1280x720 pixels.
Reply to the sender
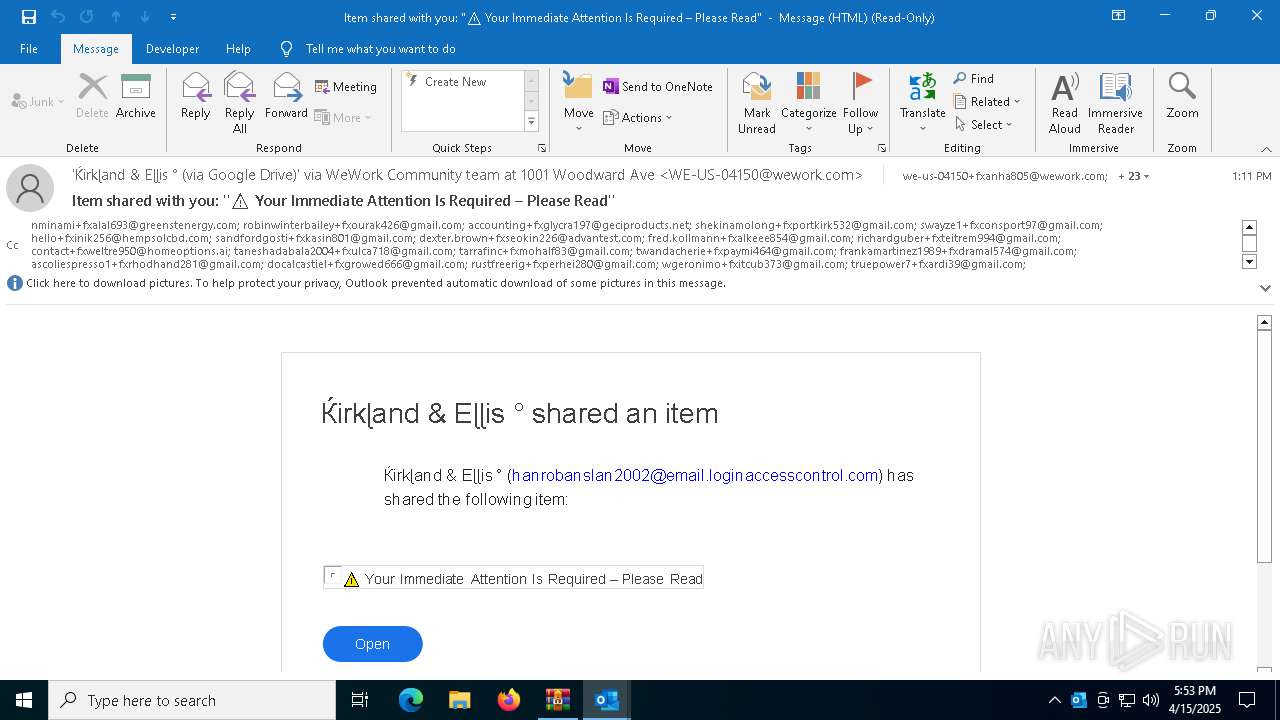point(196,96)
